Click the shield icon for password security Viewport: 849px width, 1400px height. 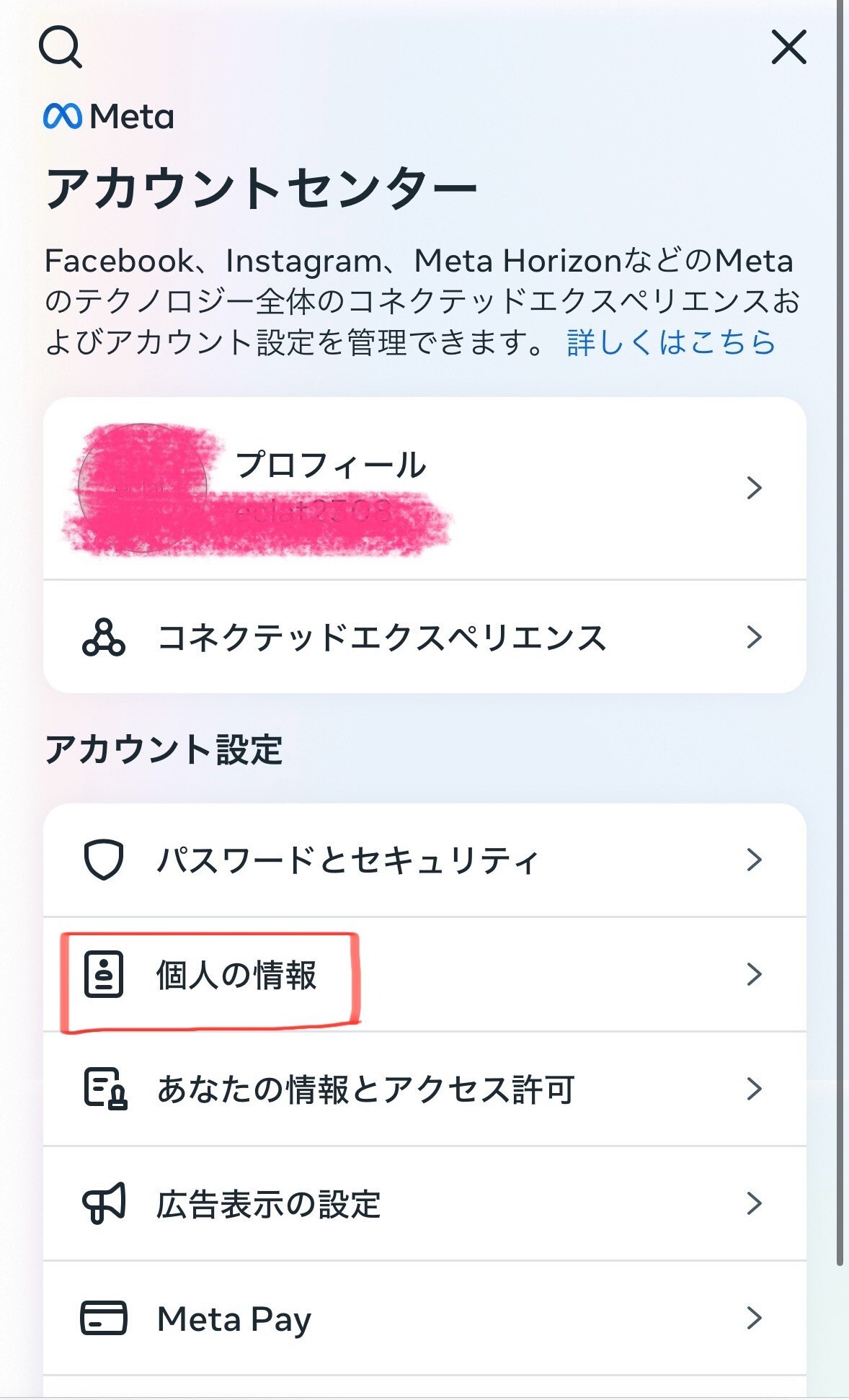[104, 860]
